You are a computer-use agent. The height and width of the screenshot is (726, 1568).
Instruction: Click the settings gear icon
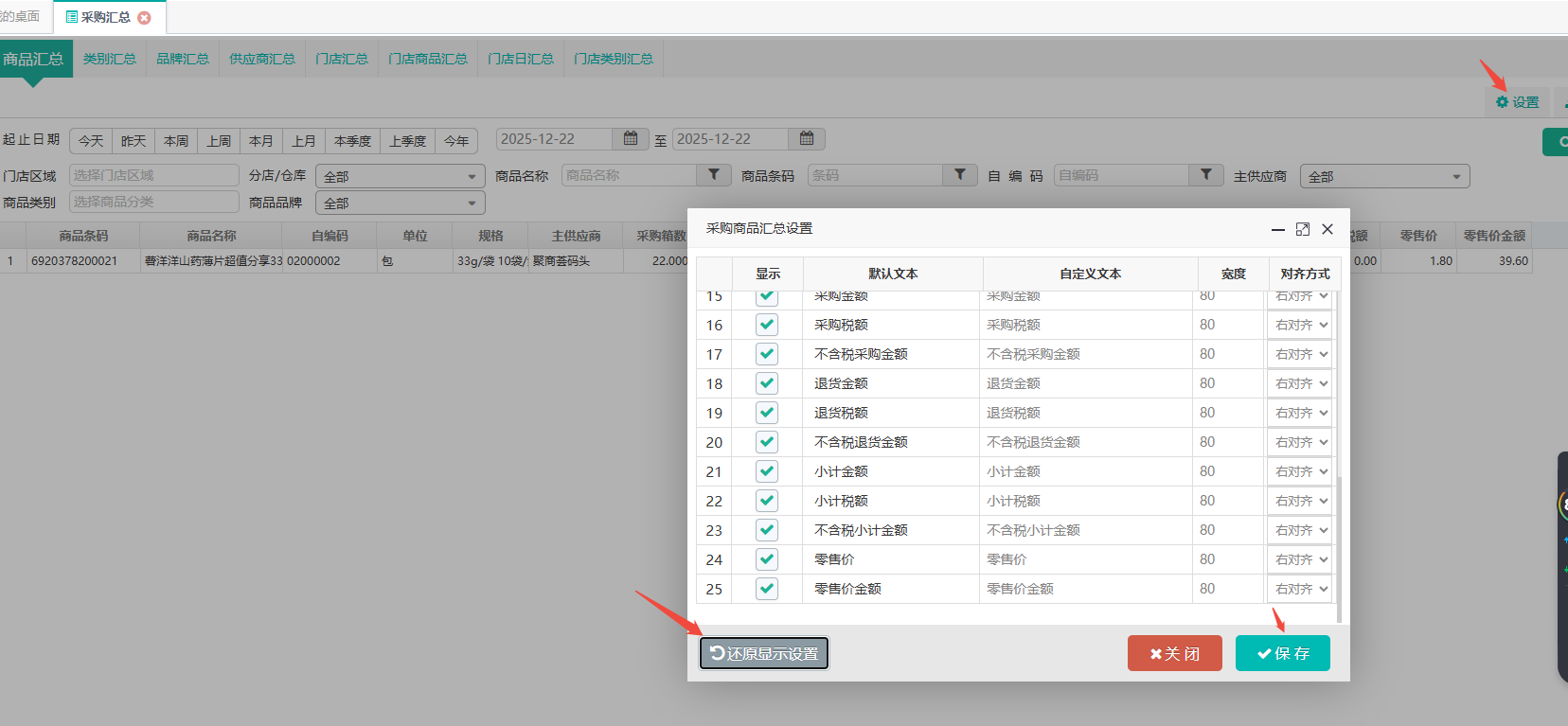(x=1502, y=102)
